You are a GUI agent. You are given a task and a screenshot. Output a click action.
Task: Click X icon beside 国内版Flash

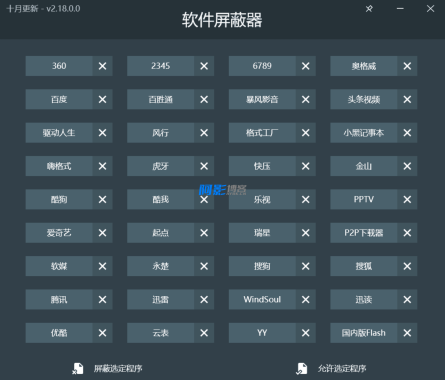click(407, 333)
